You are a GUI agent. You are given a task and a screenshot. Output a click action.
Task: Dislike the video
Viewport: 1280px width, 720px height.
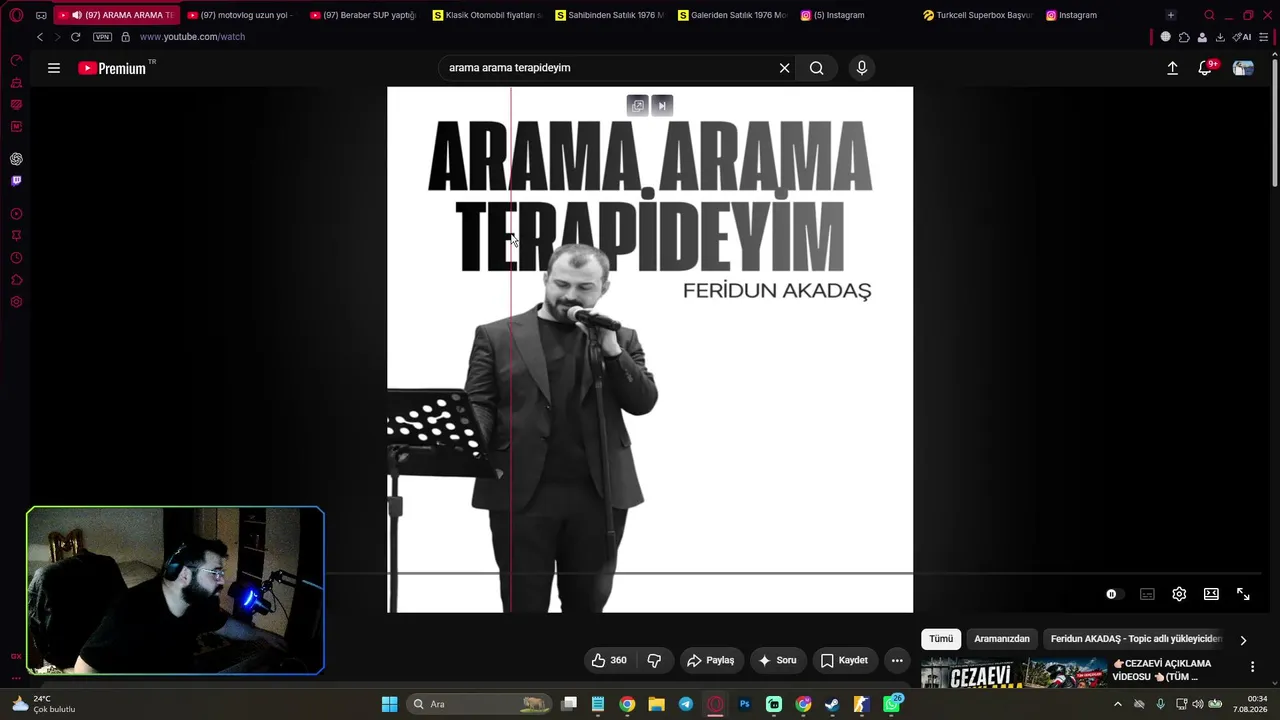[654, 660]
